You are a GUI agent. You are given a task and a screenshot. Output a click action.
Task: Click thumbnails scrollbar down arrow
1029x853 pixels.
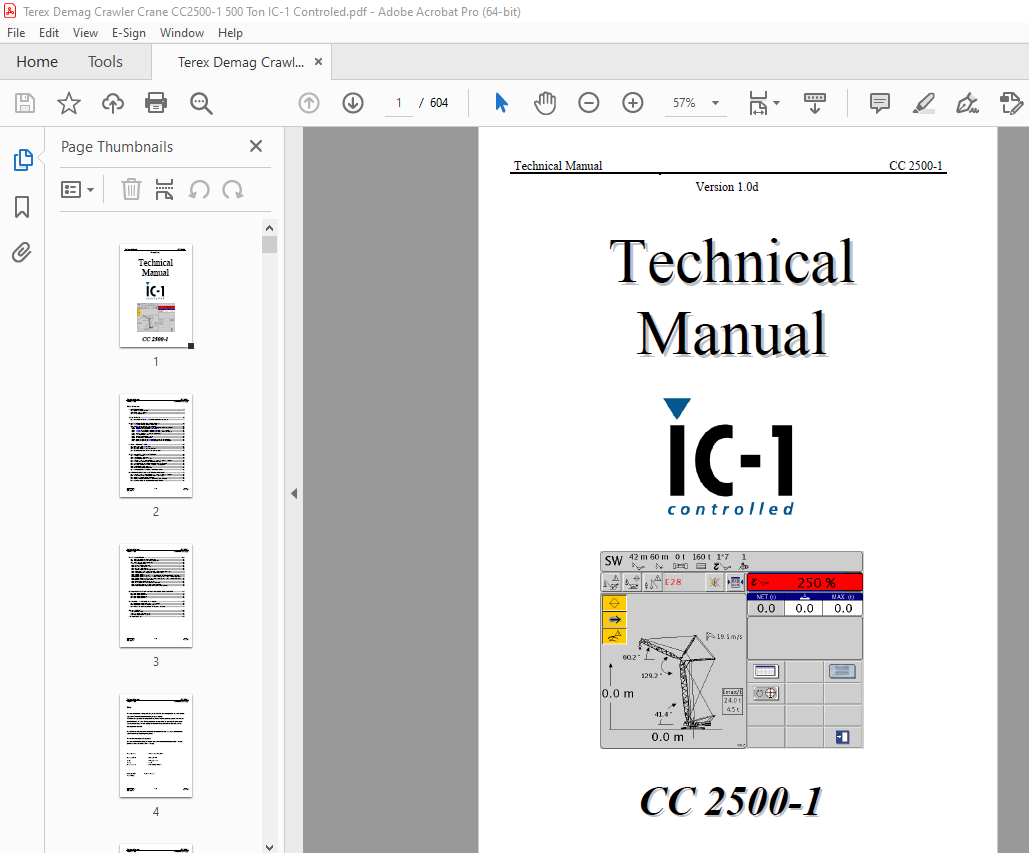click(x=269, y=847)
